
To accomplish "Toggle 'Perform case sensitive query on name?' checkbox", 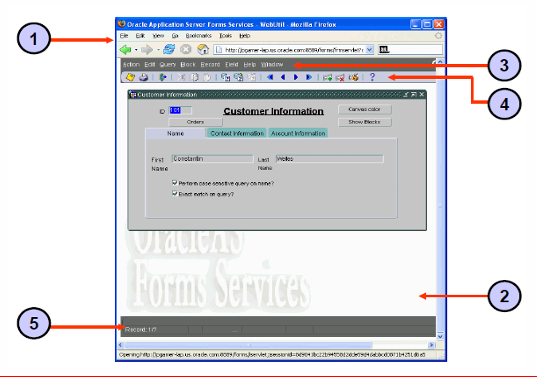I will click(175, 183).
